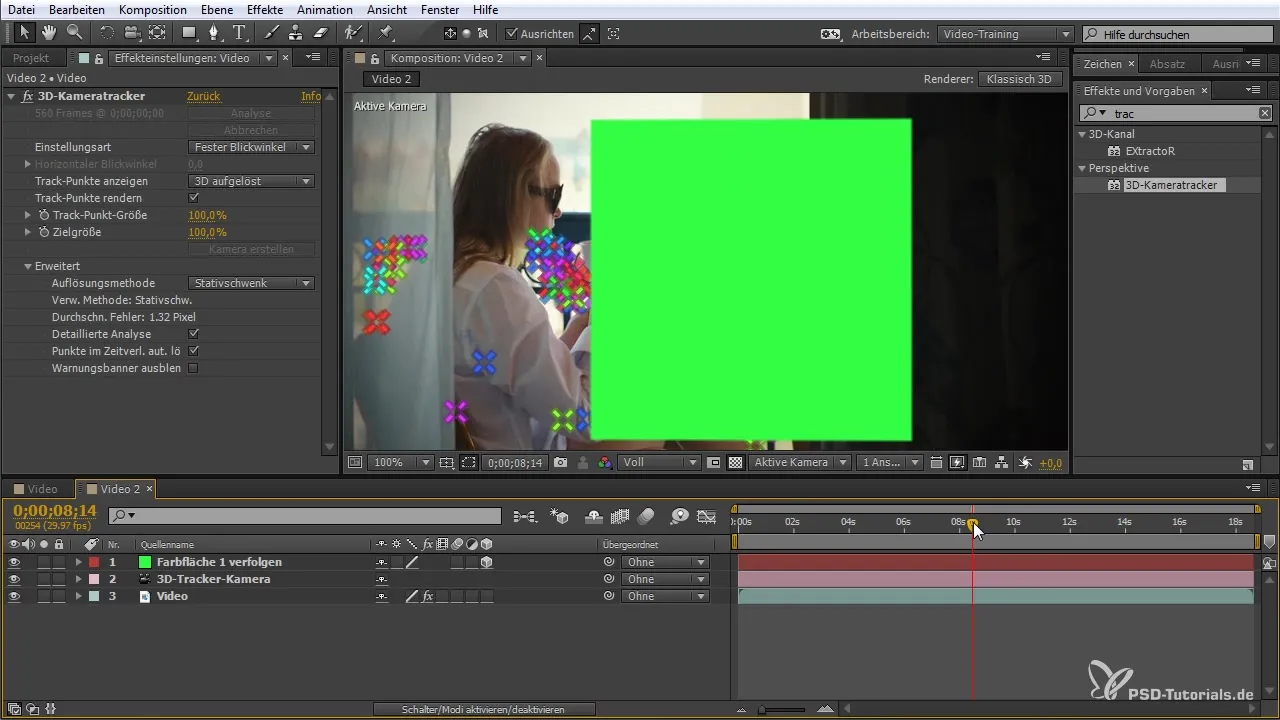Select the Text tool
Screen dimensions: 1280x720
(239, 33)
